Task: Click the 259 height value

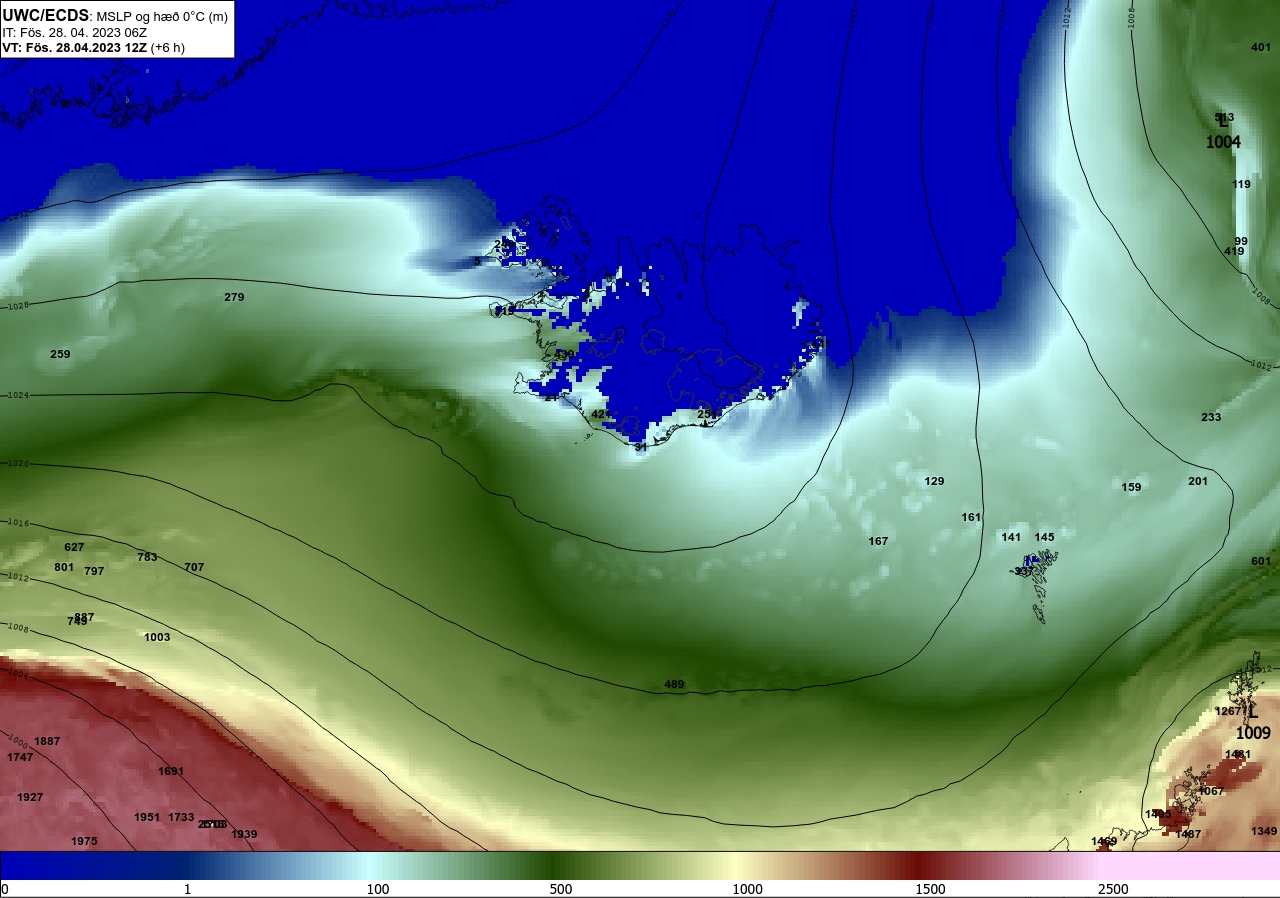Action: (60, 354)
